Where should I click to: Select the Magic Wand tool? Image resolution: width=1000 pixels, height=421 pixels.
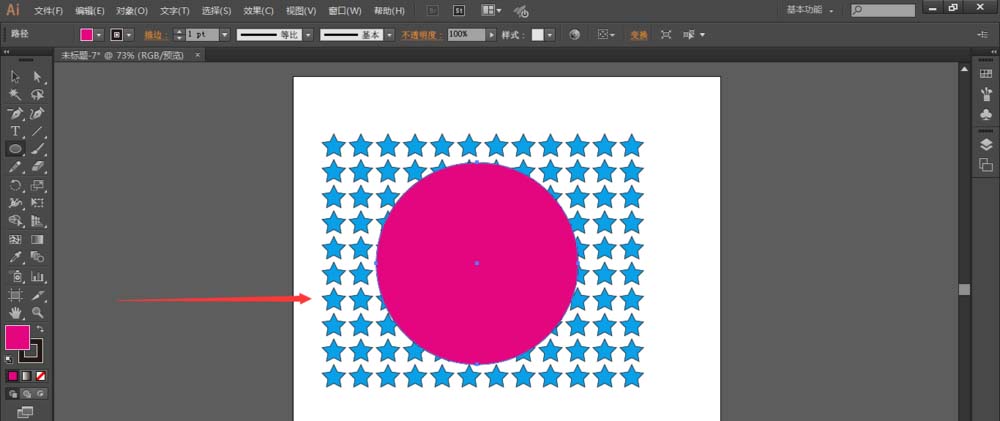pos(16,95)
